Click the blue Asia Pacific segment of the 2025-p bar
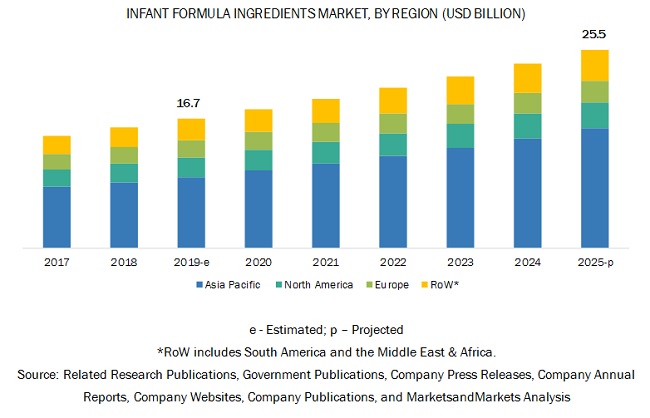 (594, 187)
